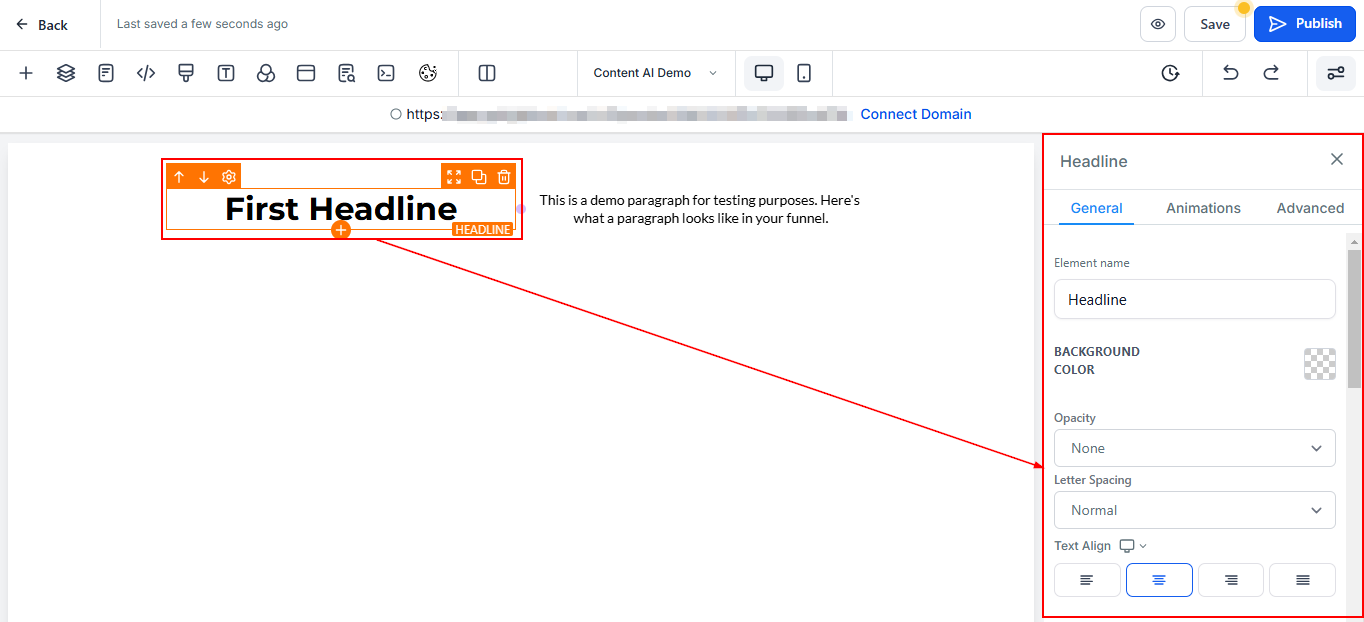
Task: Delete the headline element
Action: pyautogui.click(x=504, y=177)
